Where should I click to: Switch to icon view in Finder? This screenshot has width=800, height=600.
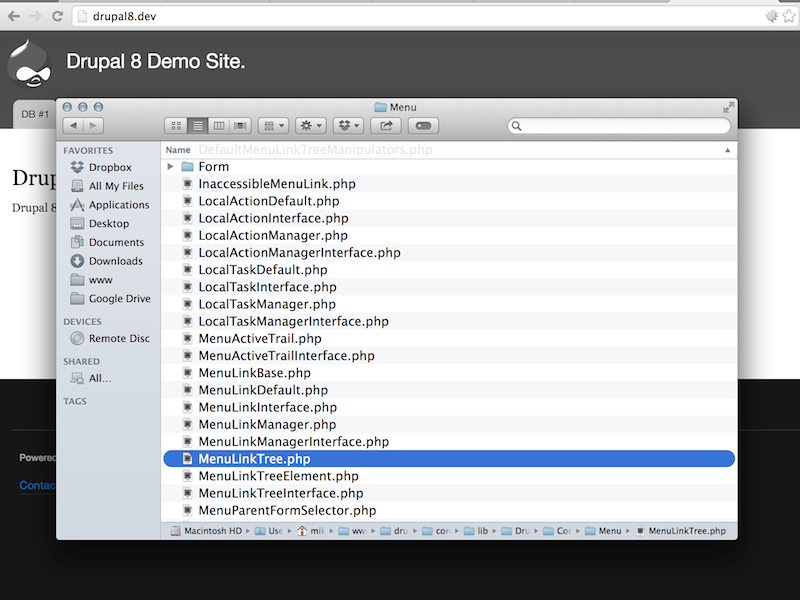pyautogui.click(x=174, y=125)
